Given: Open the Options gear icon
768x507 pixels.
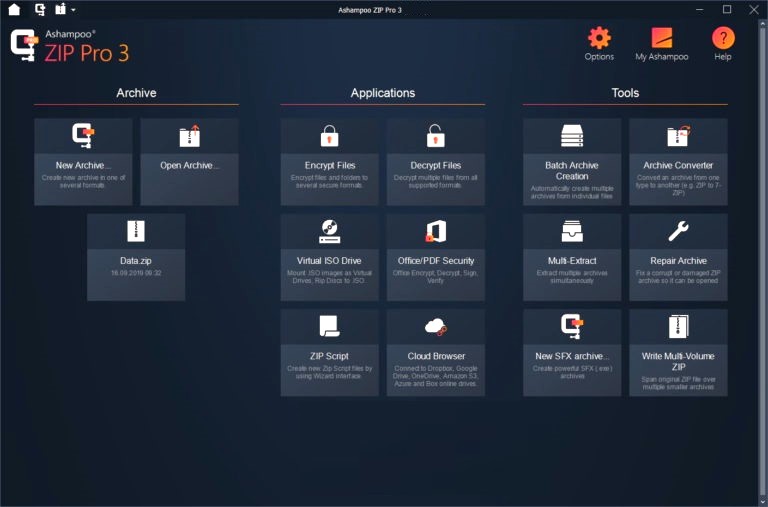Looking at the screenshot, I should tap(599, 39).
